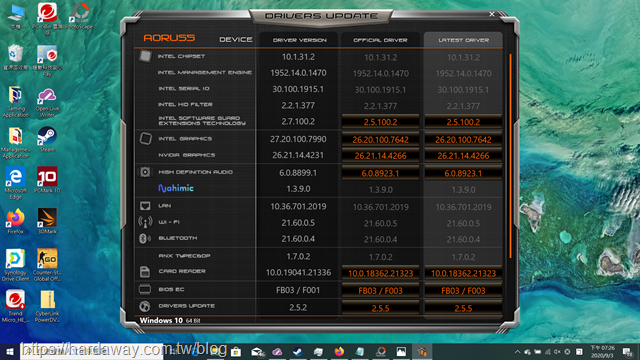Install official Intel Graphics driver 26.20.100.7642

[380, 140]
